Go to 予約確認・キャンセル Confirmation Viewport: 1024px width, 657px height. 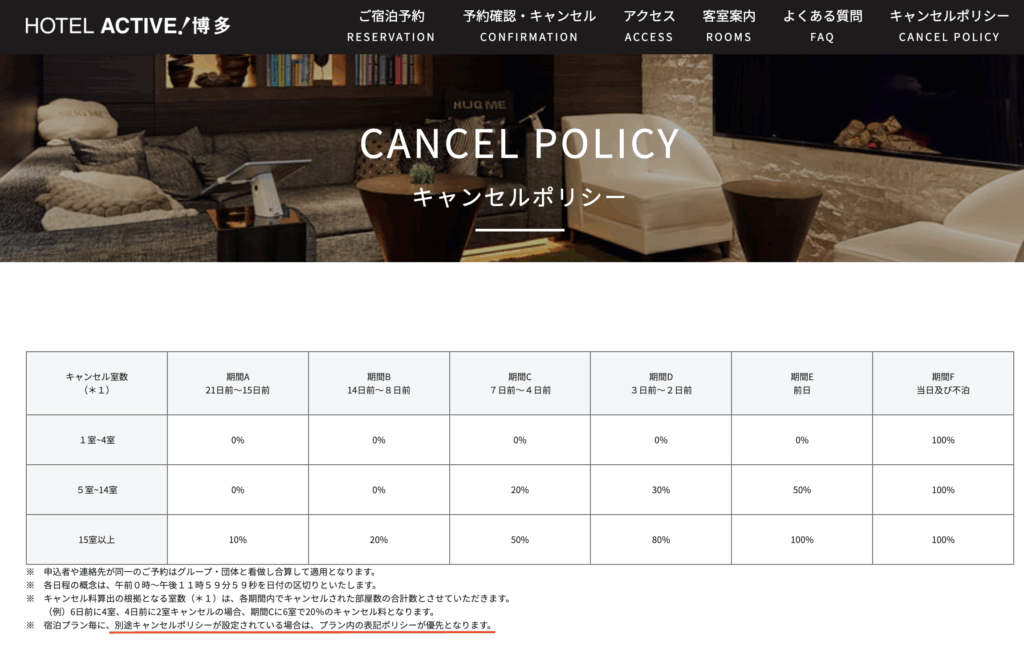click(529, 26)
